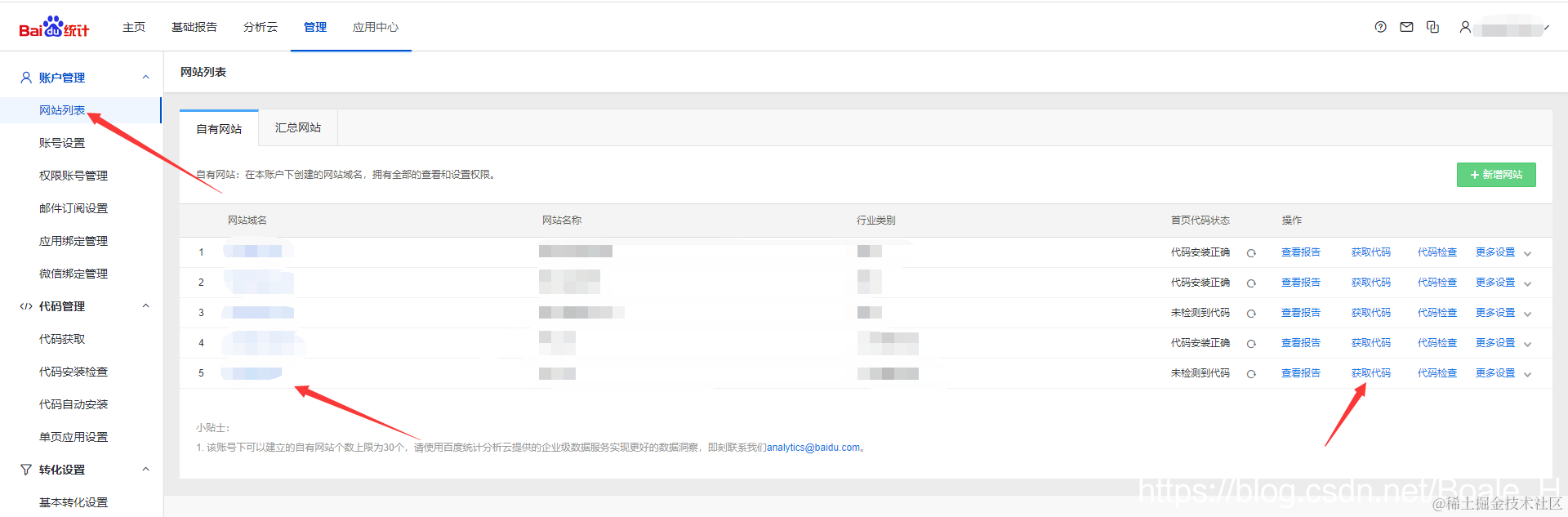Refresh code status for row 2
1568x517 pixels.
(x=1251, y=283)
